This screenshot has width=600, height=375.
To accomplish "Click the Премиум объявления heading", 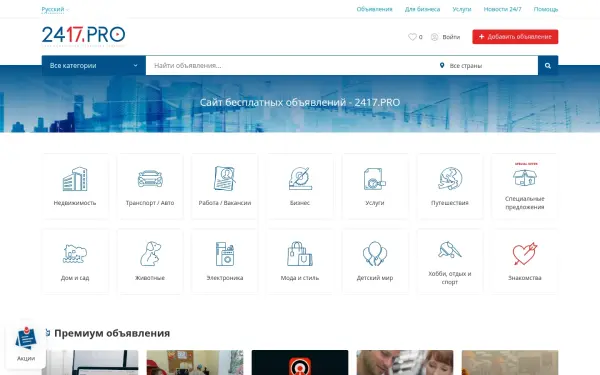I will pyautogui.click(x=112, y=333).
